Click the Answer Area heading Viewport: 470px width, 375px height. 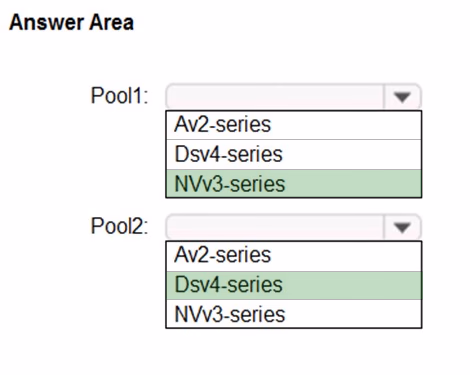(x=71, y=23)
